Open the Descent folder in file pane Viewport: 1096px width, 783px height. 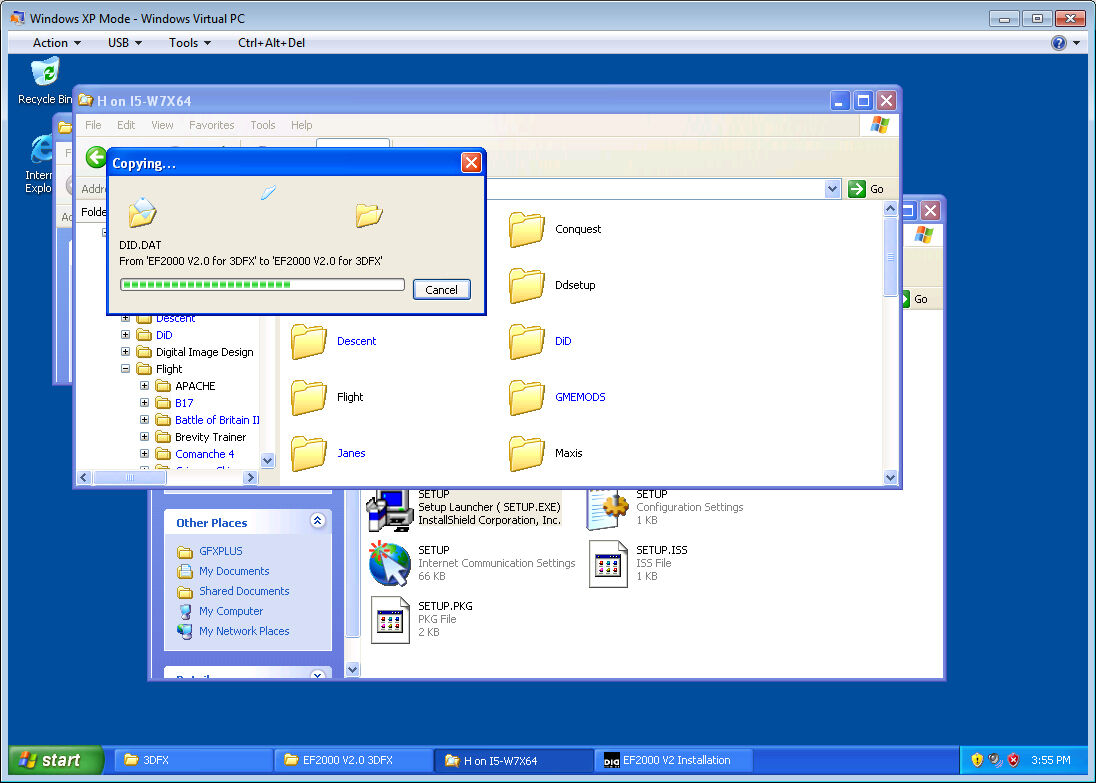coord(333,341)
